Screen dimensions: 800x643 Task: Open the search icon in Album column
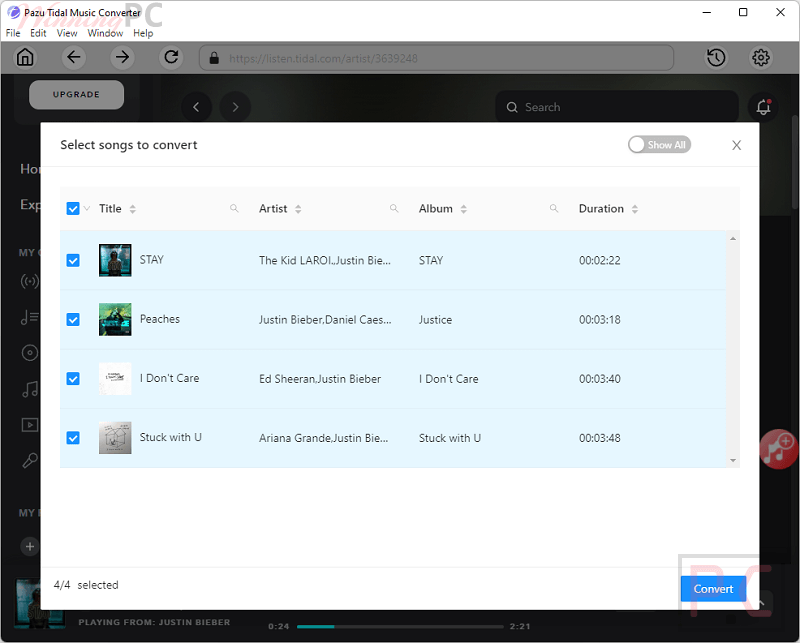554,208
